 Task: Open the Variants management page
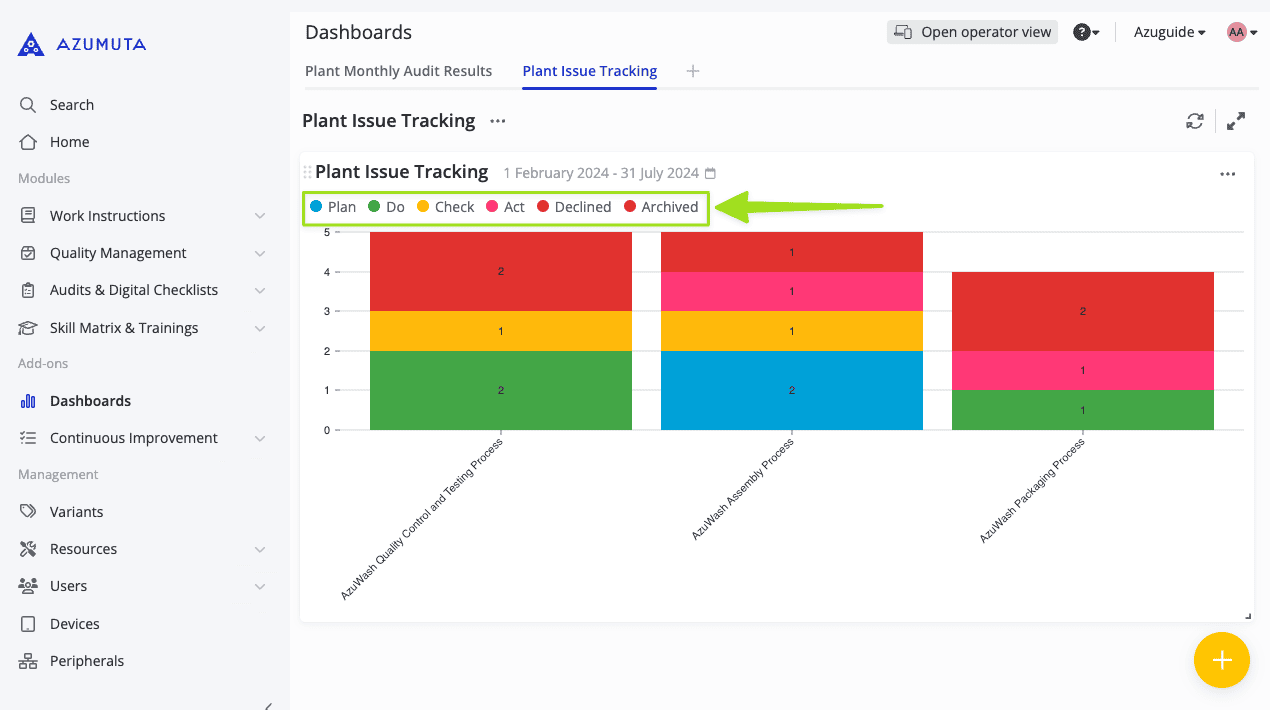[x=75, y=511]
